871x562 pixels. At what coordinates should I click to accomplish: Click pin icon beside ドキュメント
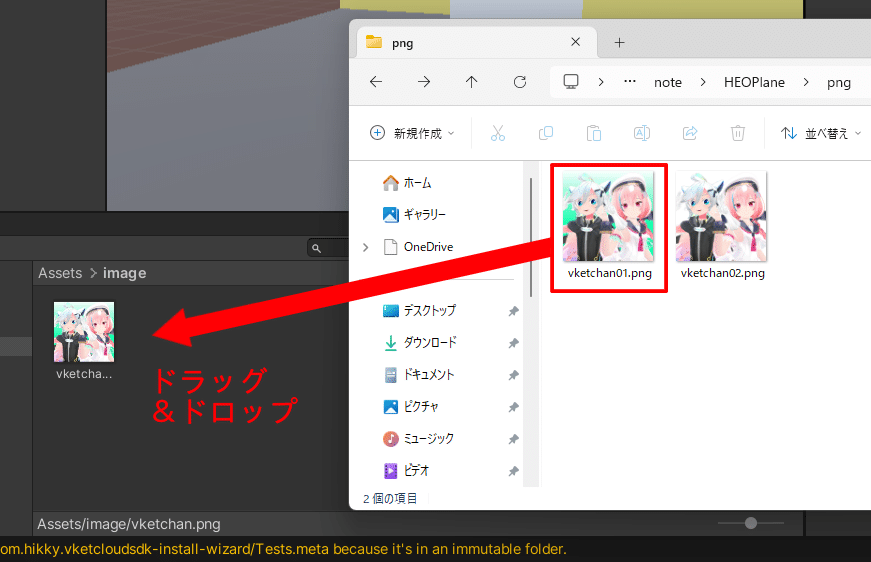(513, 376)
